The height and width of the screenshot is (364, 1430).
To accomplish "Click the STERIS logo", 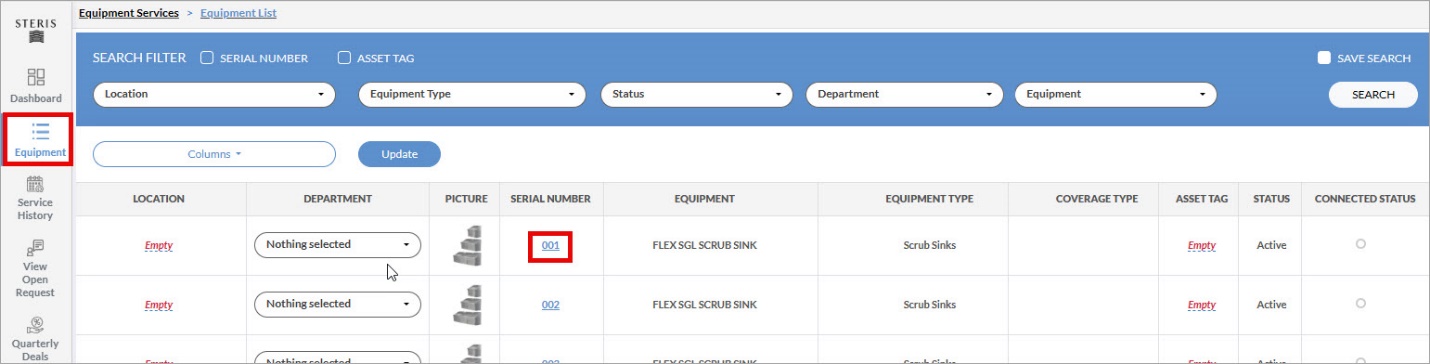I will 36,29.
